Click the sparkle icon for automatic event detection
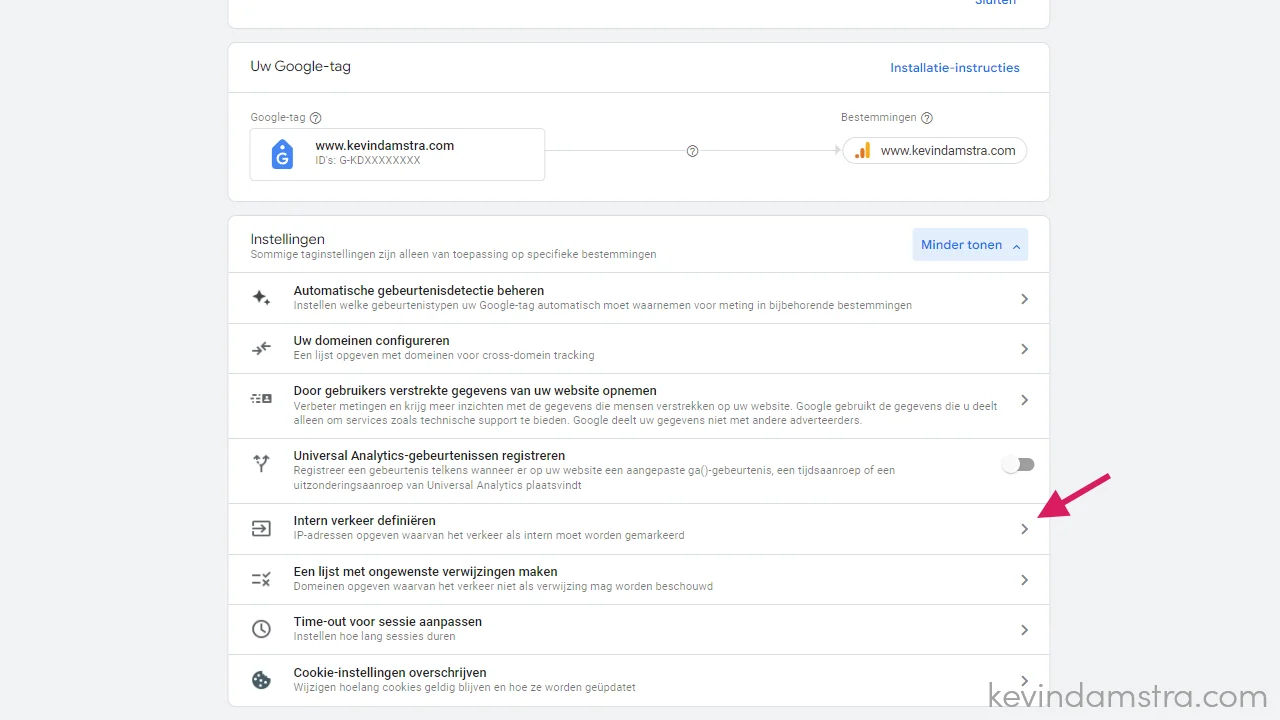The image size is (1280, 720). (261, 298)
